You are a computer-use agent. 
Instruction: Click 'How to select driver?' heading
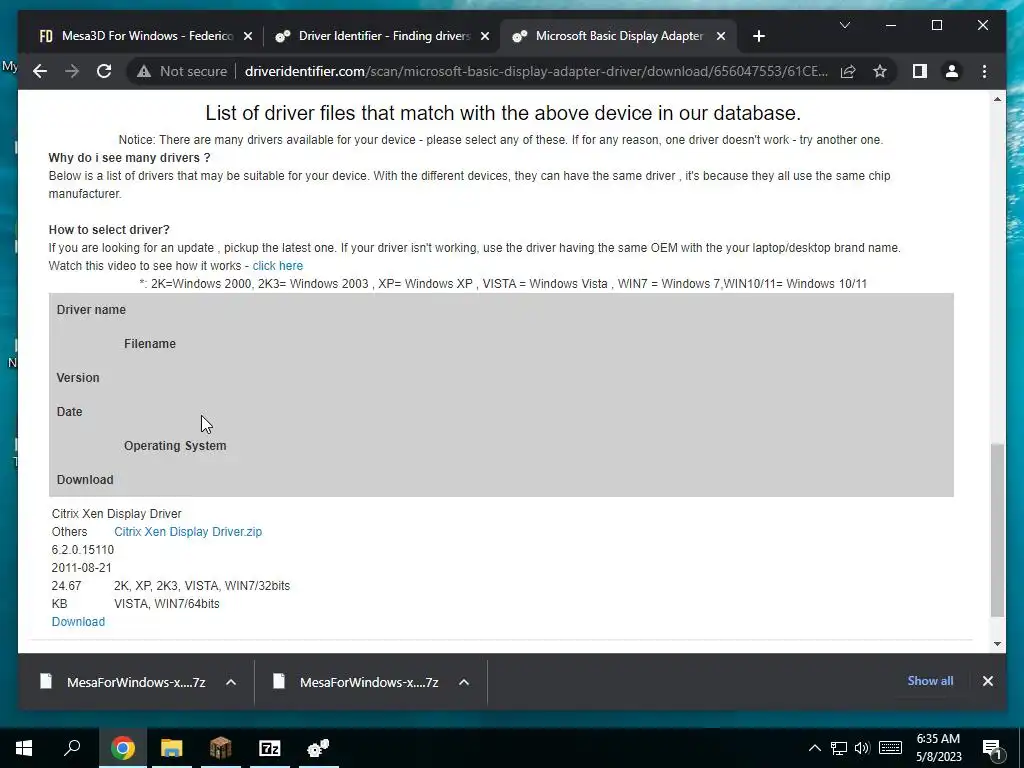click(109, 230)
